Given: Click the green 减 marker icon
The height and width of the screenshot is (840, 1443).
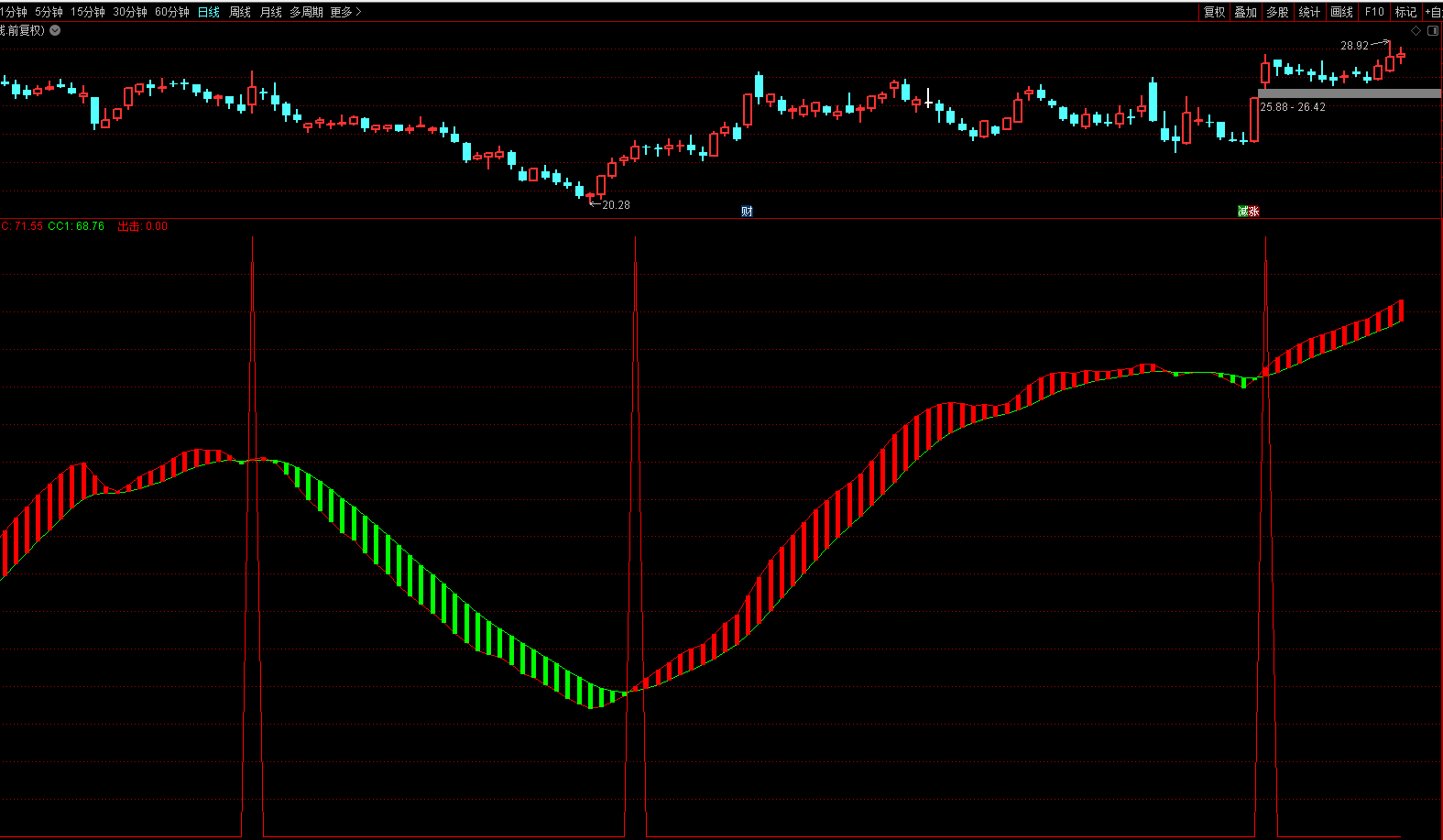Looking at the screenshot, I should (x=1243, y=212).
